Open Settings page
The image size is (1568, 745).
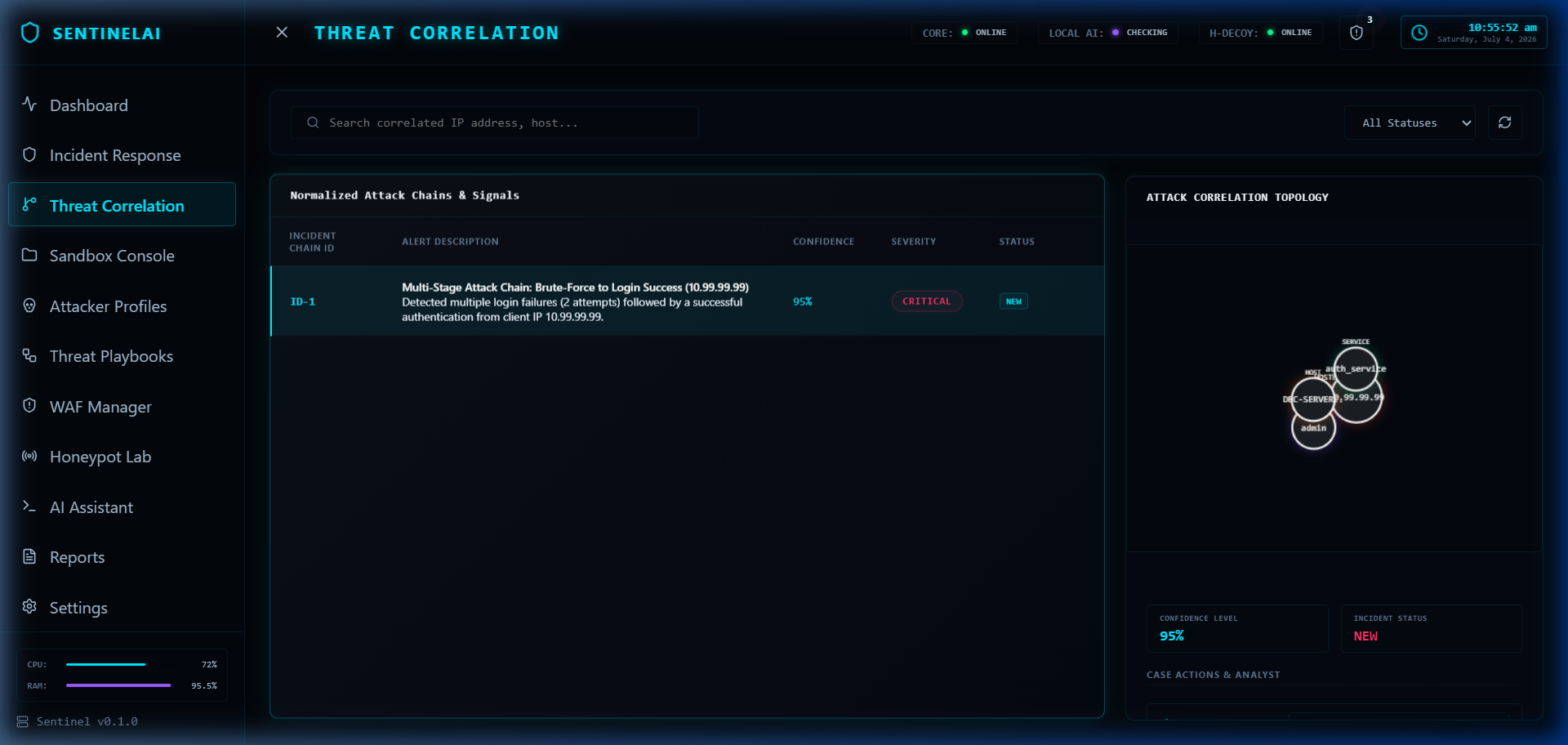pyautogui.click(x=122, y=608)
